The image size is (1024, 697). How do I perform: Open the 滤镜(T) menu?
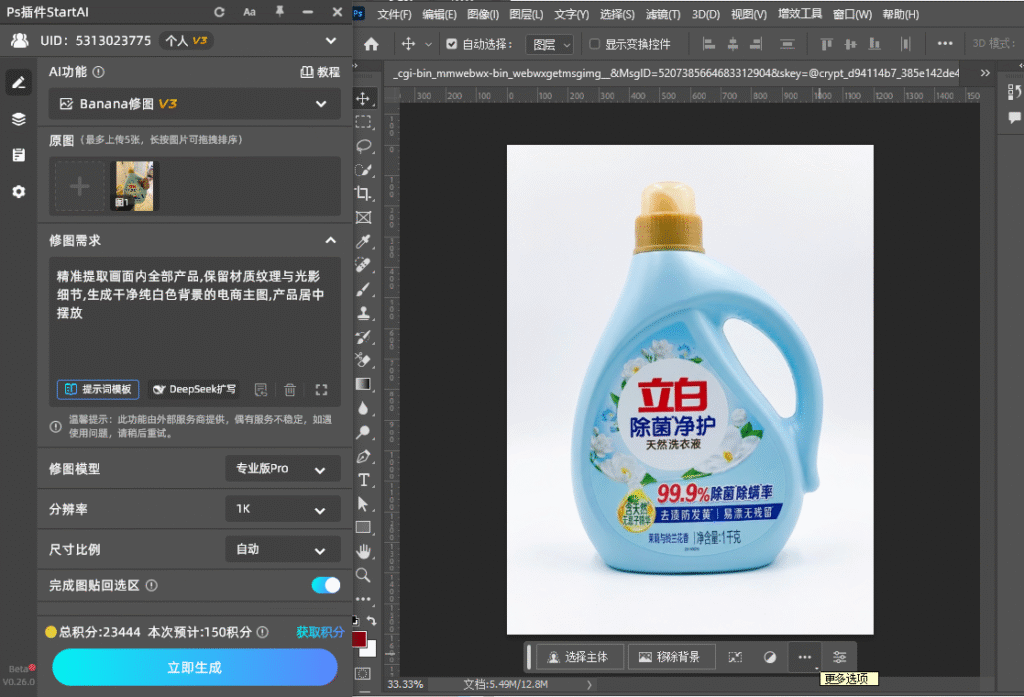[663, 14]
